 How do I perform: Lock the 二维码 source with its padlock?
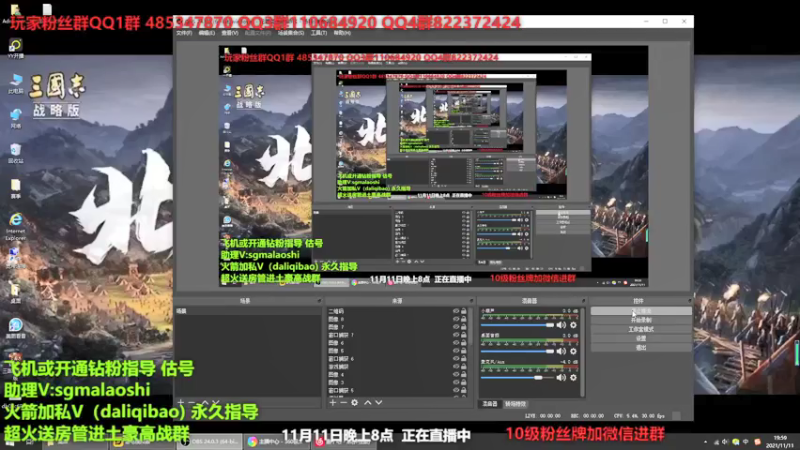(x=464, y=311)
